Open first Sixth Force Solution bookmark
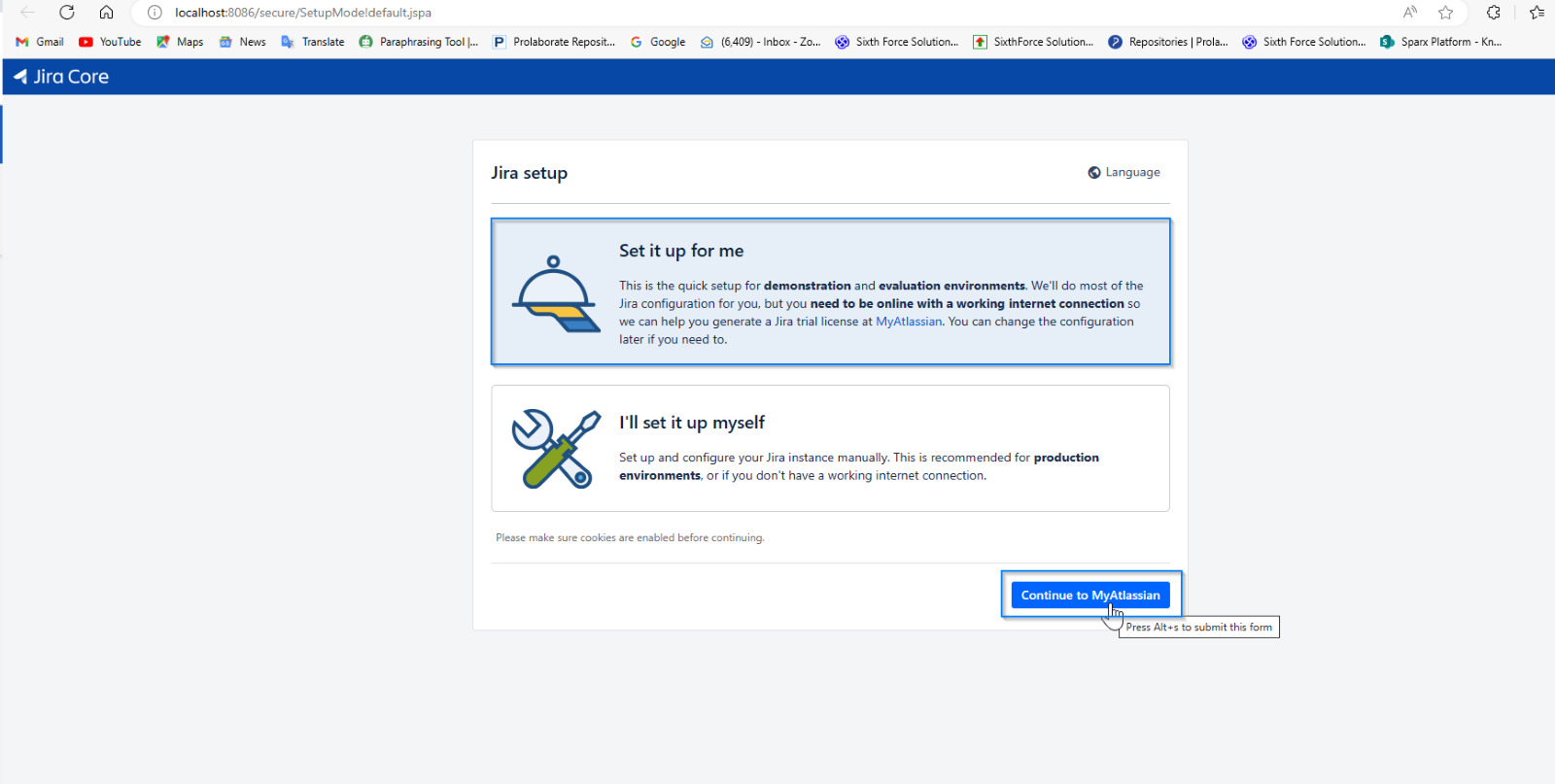 click(897, 42)
